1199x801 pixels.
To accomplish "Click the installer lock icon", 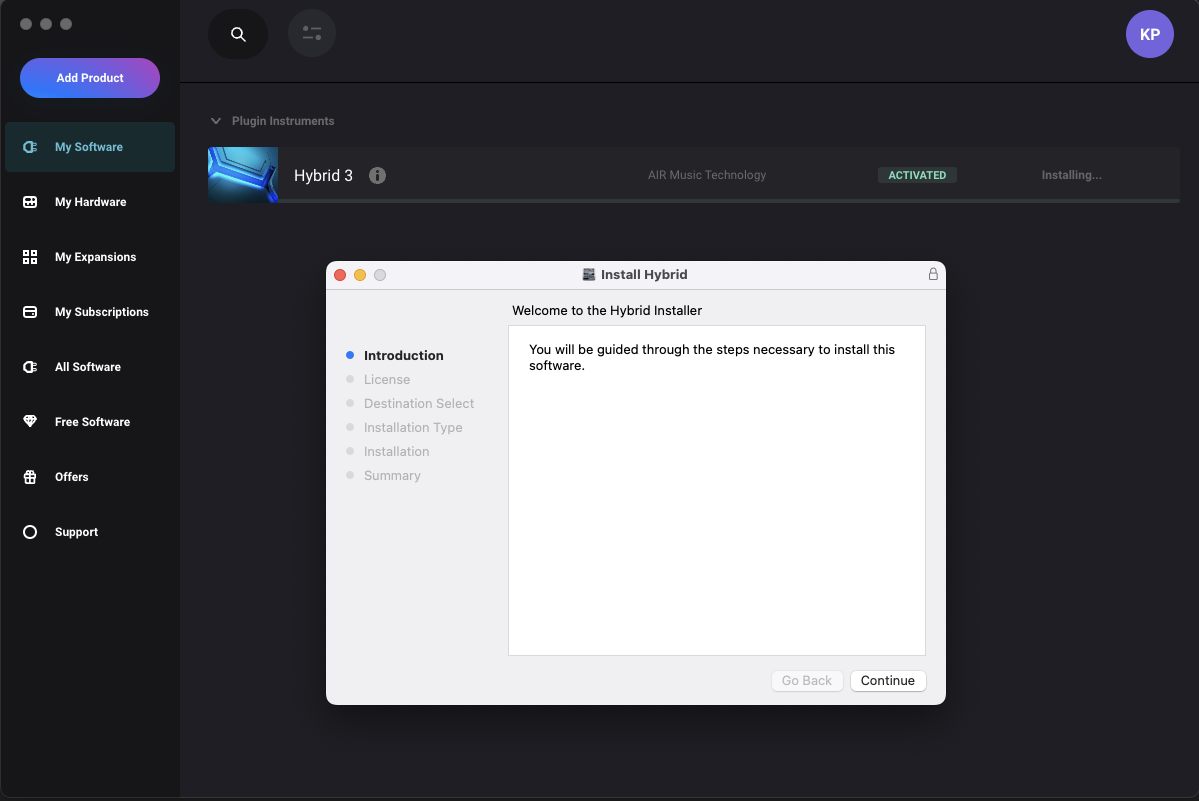I will click(933, 274).
